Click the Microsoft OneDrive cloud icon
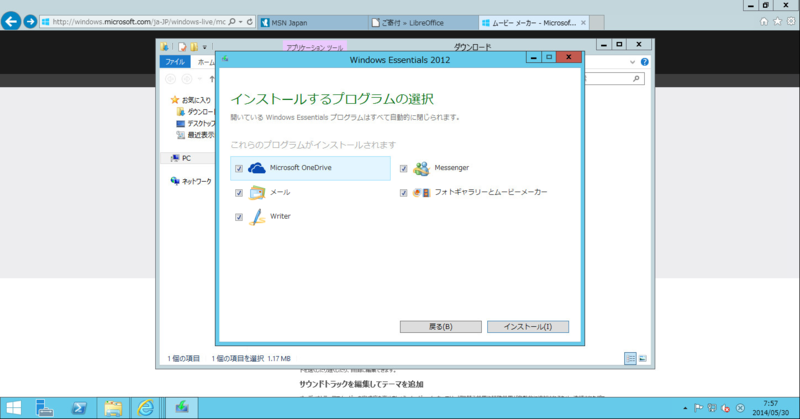The height and width of the screenshot is (419, 800). [x=257, y=168]
